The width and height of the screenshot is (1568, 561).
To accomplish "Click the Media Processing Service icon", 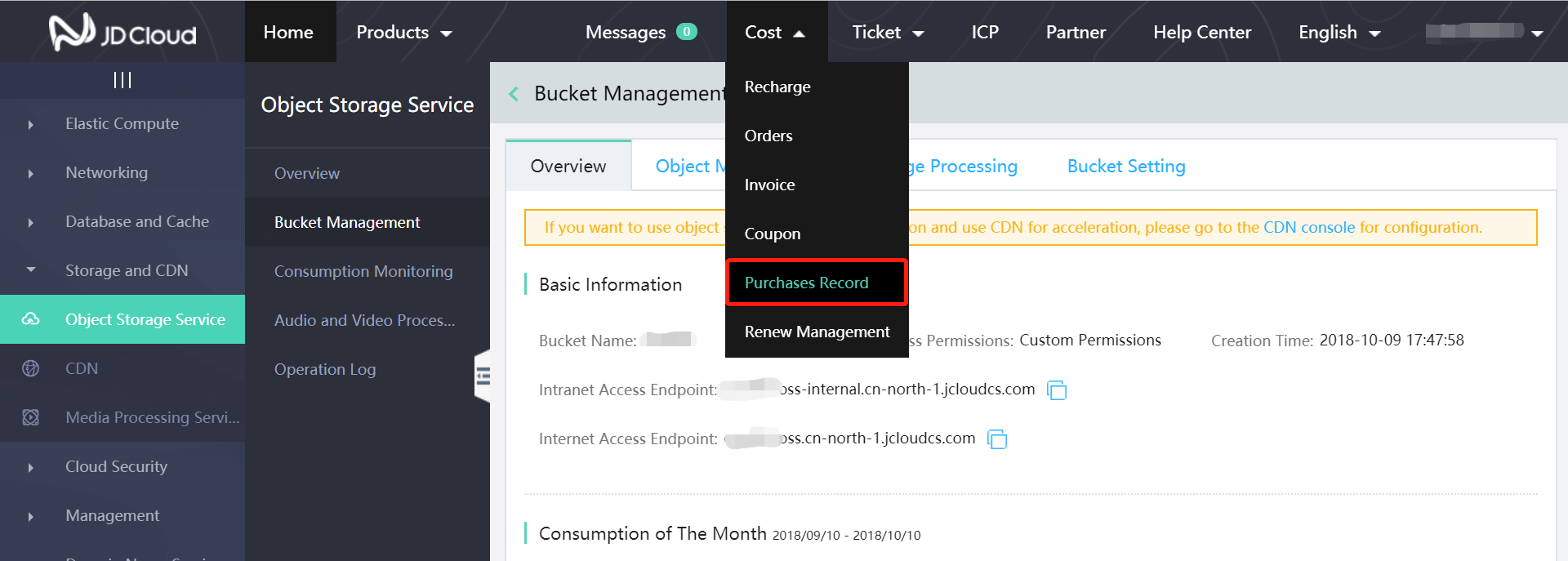I will (x=31, y=417).
